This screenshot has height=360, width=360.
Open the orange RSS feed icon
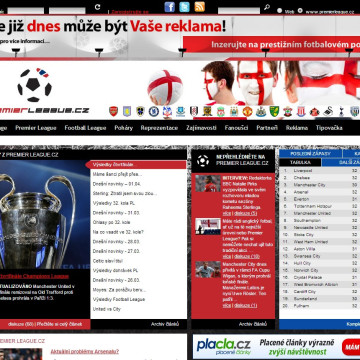tap(200, 7)
